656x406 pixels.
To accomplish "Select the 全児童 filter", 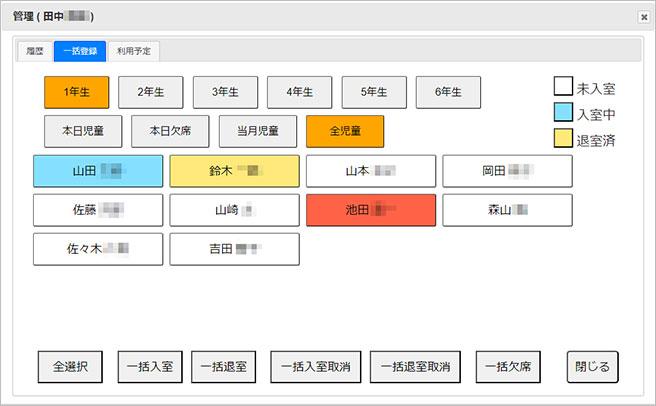I will [344, 131].
